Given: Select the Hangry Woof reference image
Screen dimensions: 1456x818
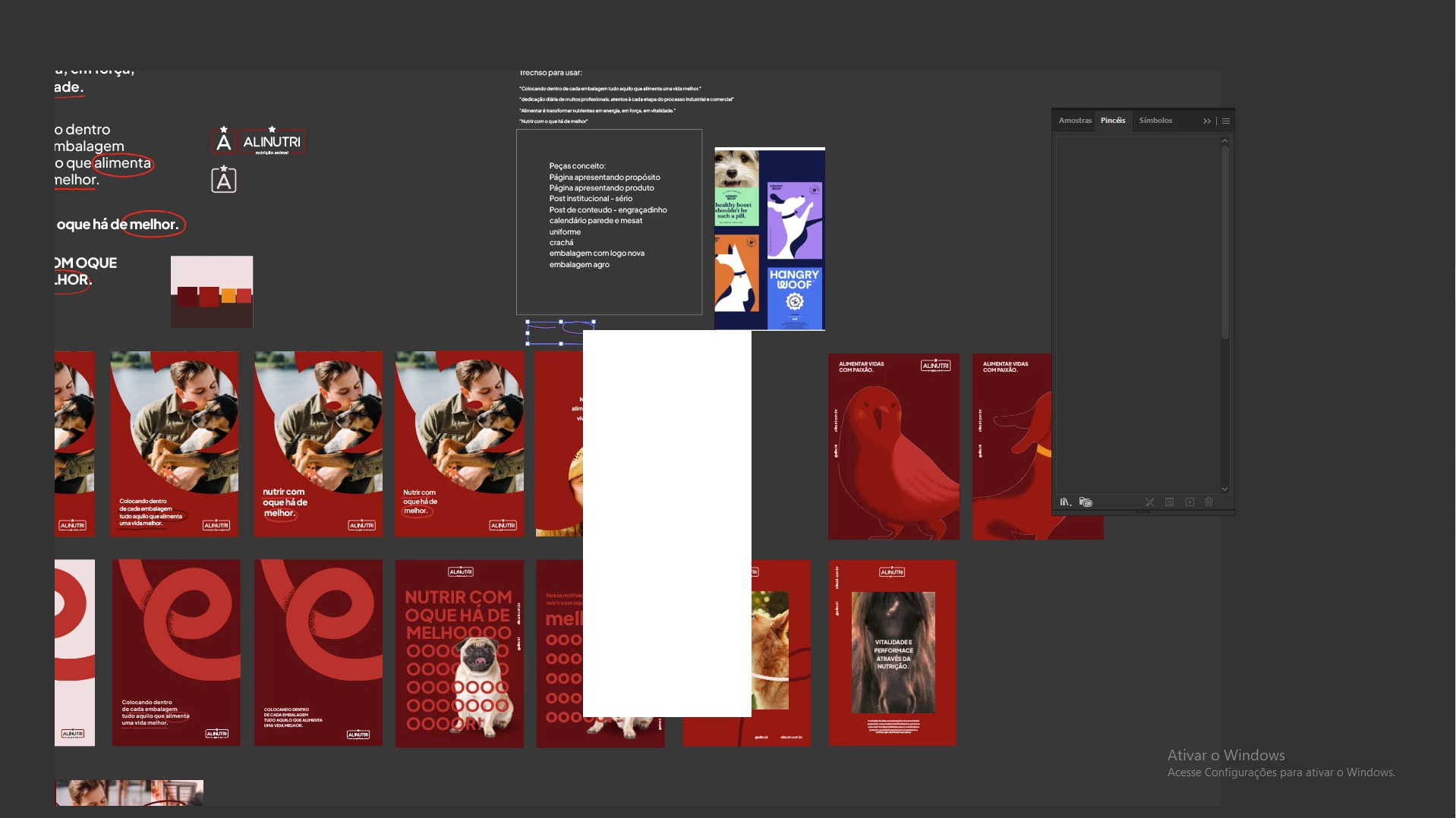Looking at the screenshot, I should point(770,239).
